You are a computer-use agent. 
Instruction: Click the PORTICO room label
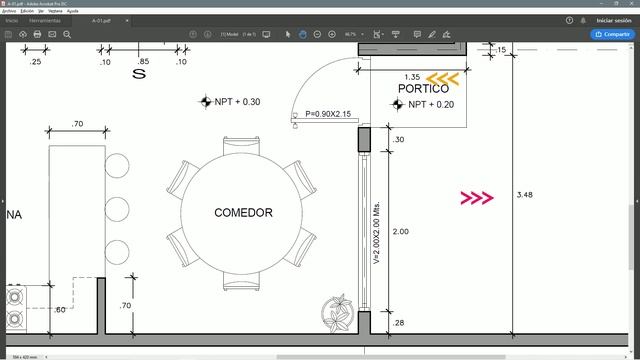coord(424,89)
